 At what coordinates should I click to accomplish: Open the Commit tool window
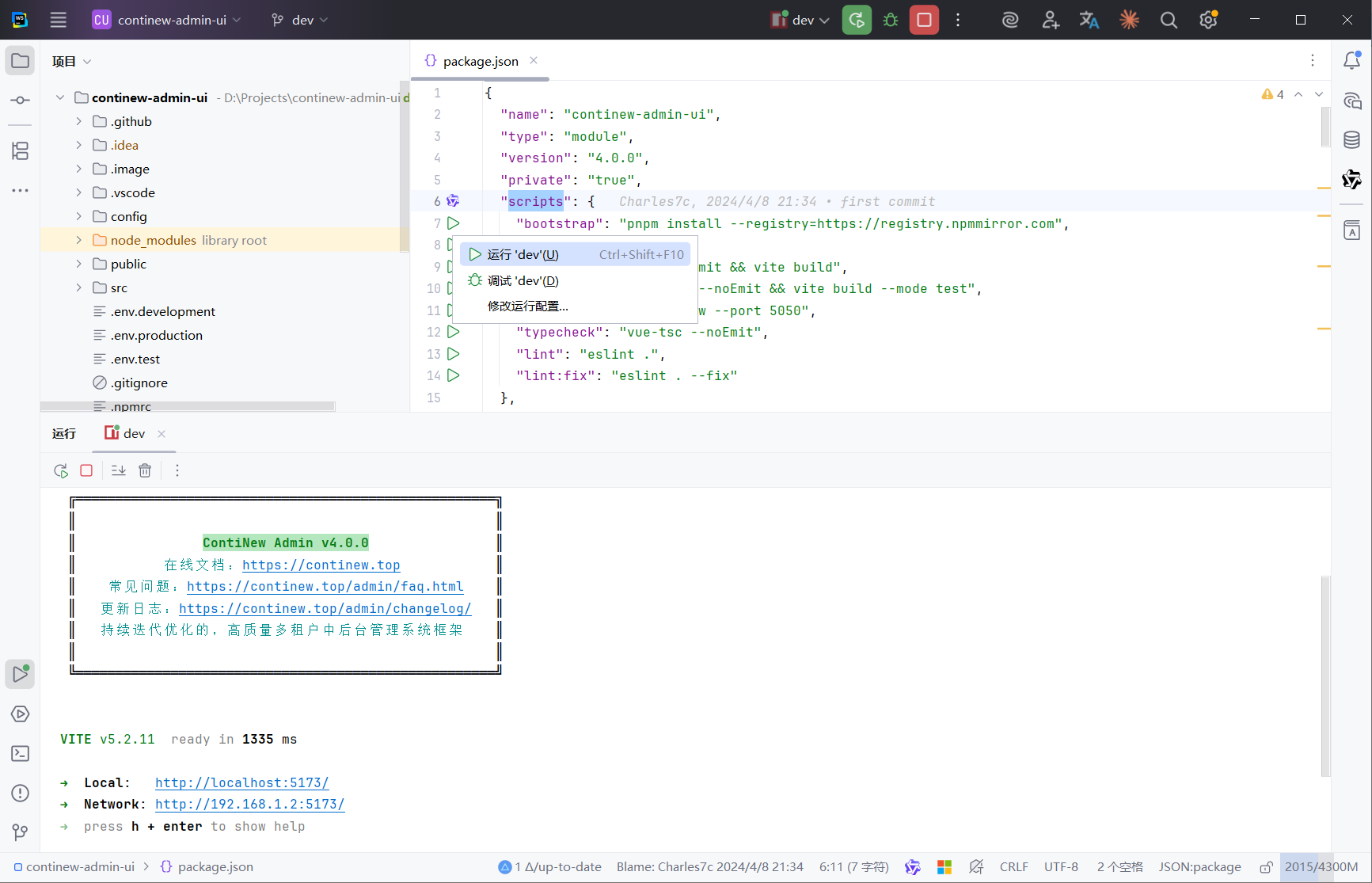(x=20, y=101)
